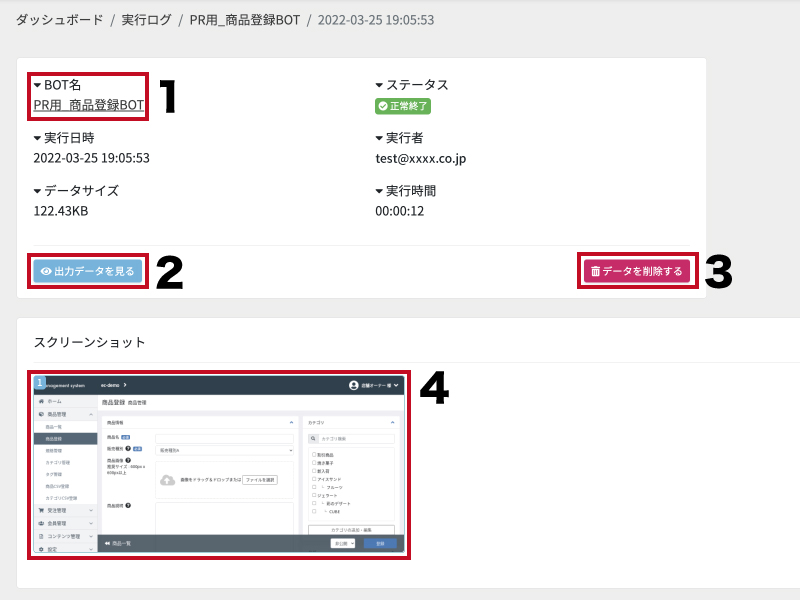Click the スクリーンショット section heading
The width and height of the screenshot is (800, 600).
point(89,342)
